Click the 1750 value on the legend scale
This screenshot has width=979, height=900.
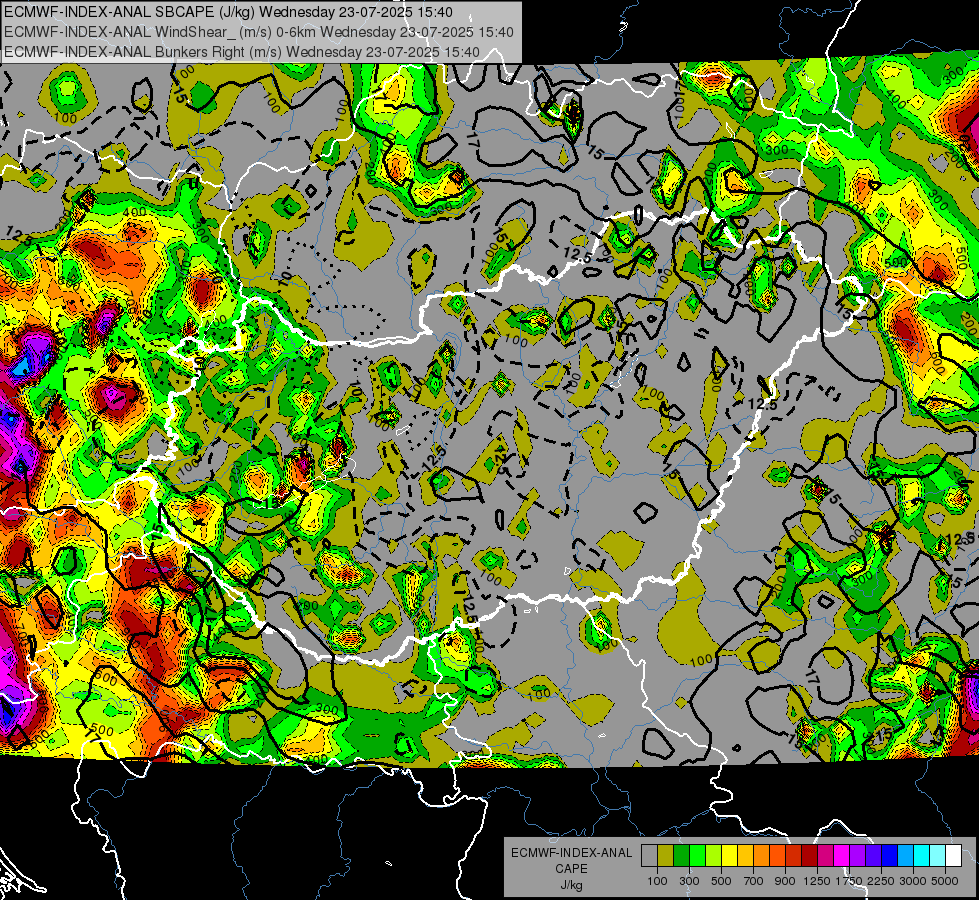[849, 881]
